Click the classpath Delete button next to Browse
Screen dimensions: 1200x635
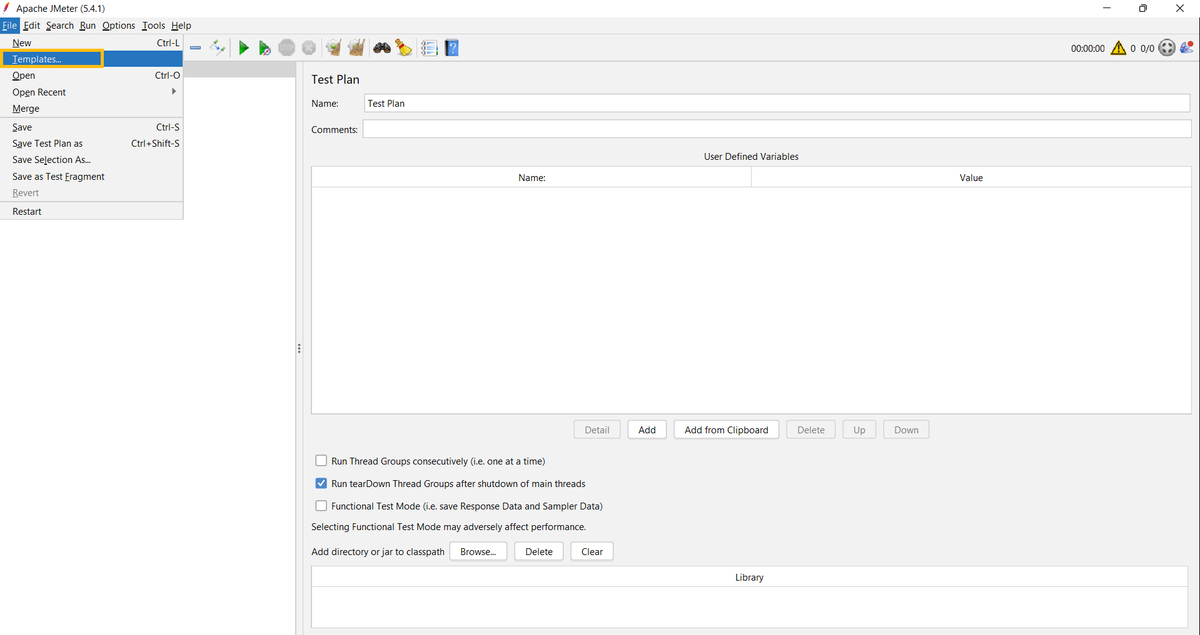pyautogui.click(x=539, y=551)
